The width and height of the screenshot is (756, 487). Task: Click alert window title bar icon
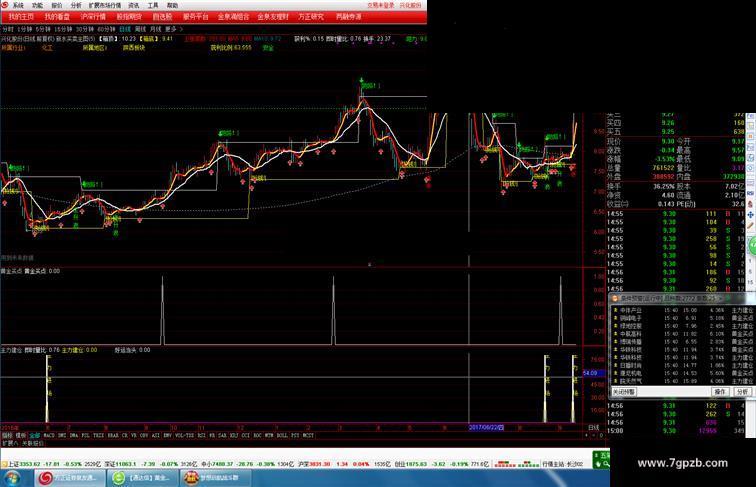point(615,298)
